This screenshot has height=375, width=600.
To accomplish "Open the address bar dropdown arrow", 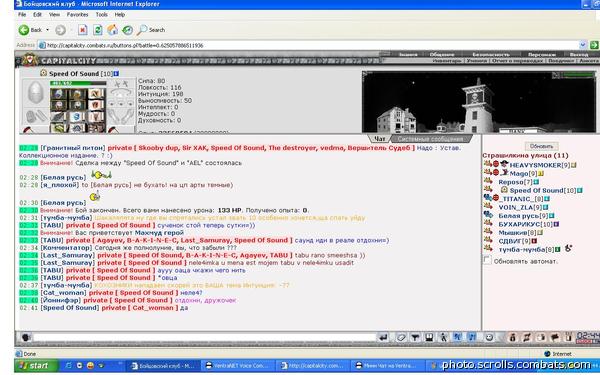I will (x=582, y=45).
